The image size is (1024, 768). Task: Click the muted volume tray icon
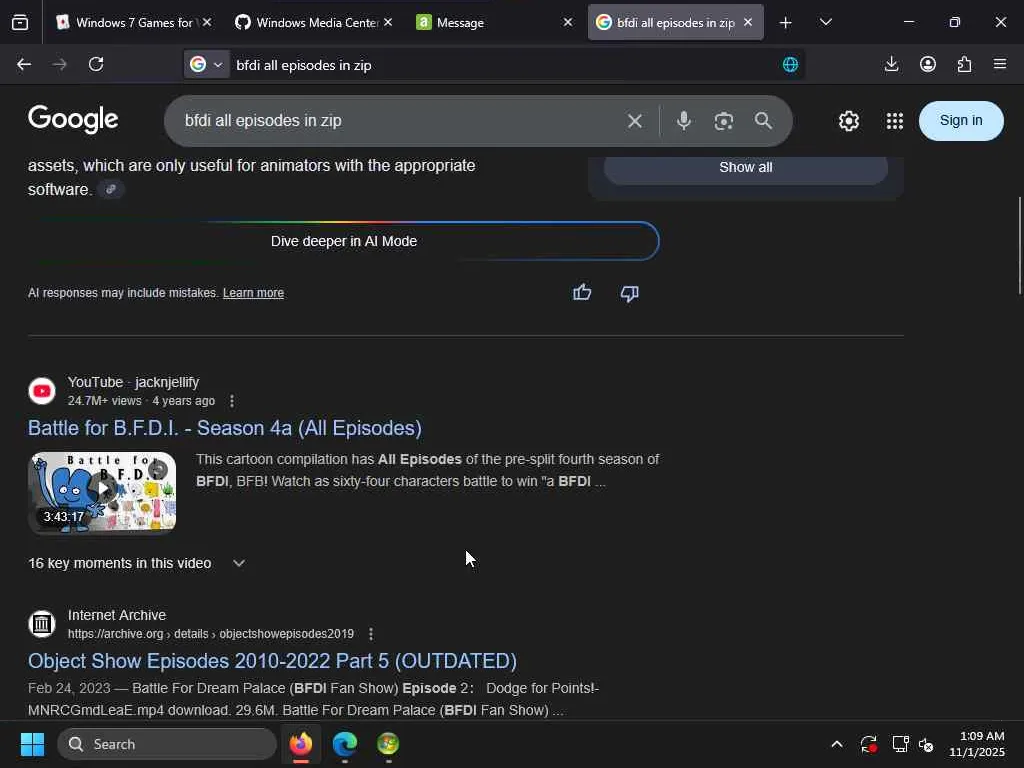(x=926, y=744)
